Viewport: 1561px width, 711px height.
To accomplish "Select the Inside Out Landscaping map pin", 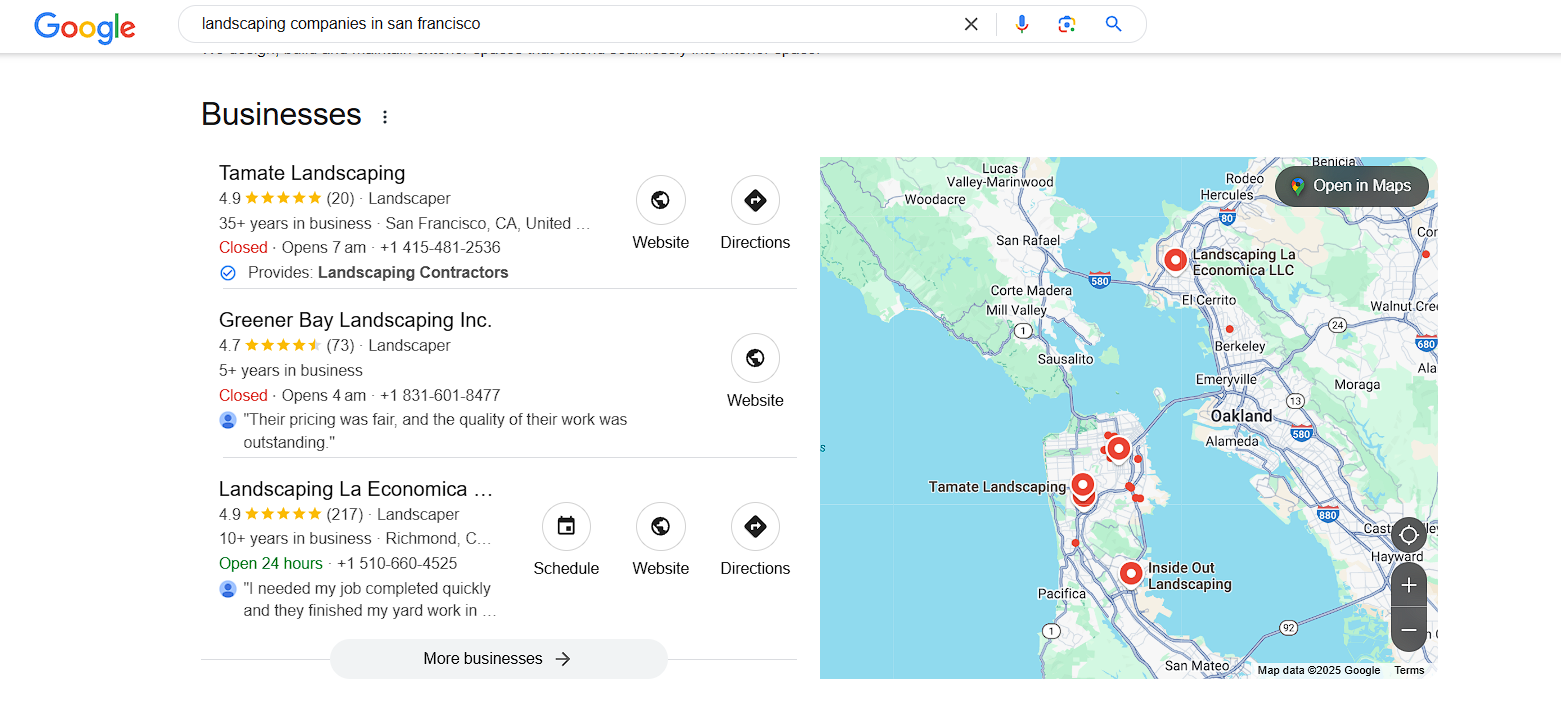I will pyautogui.click(x=1131, y=574).
